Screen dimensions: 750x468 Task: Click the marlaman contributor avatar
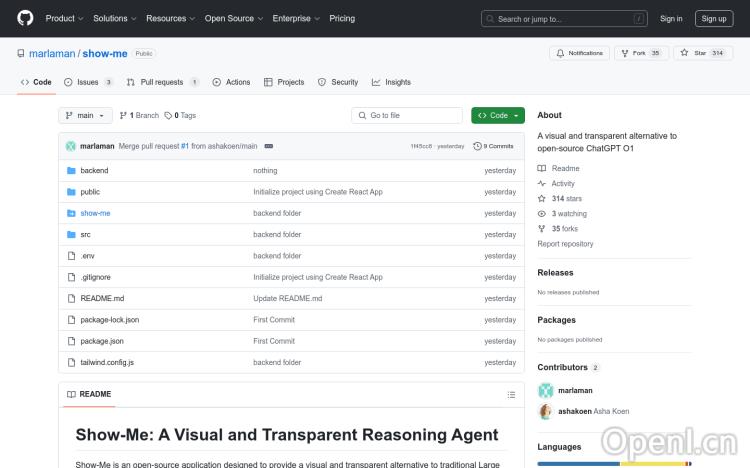click(x=546, y=391)
